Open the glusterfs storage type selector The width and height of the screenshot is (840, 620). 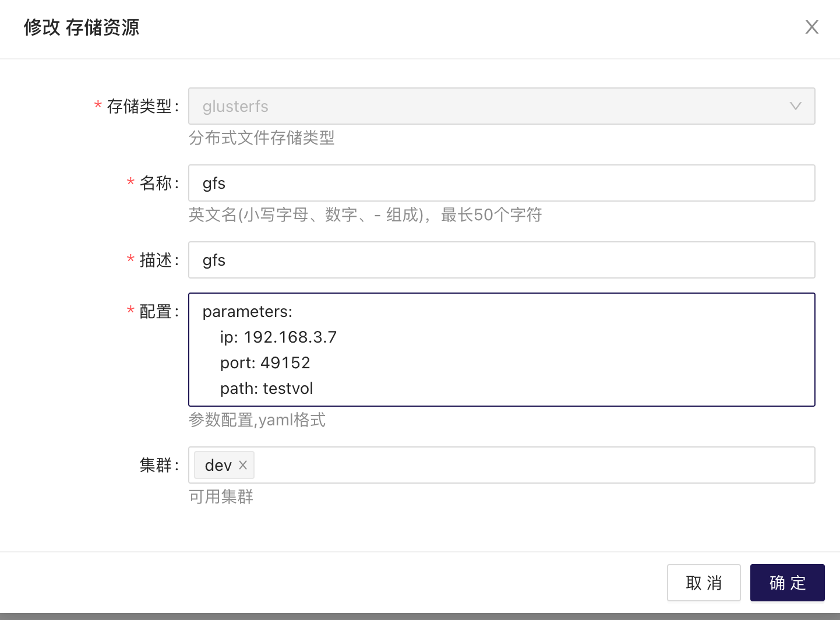501,106
